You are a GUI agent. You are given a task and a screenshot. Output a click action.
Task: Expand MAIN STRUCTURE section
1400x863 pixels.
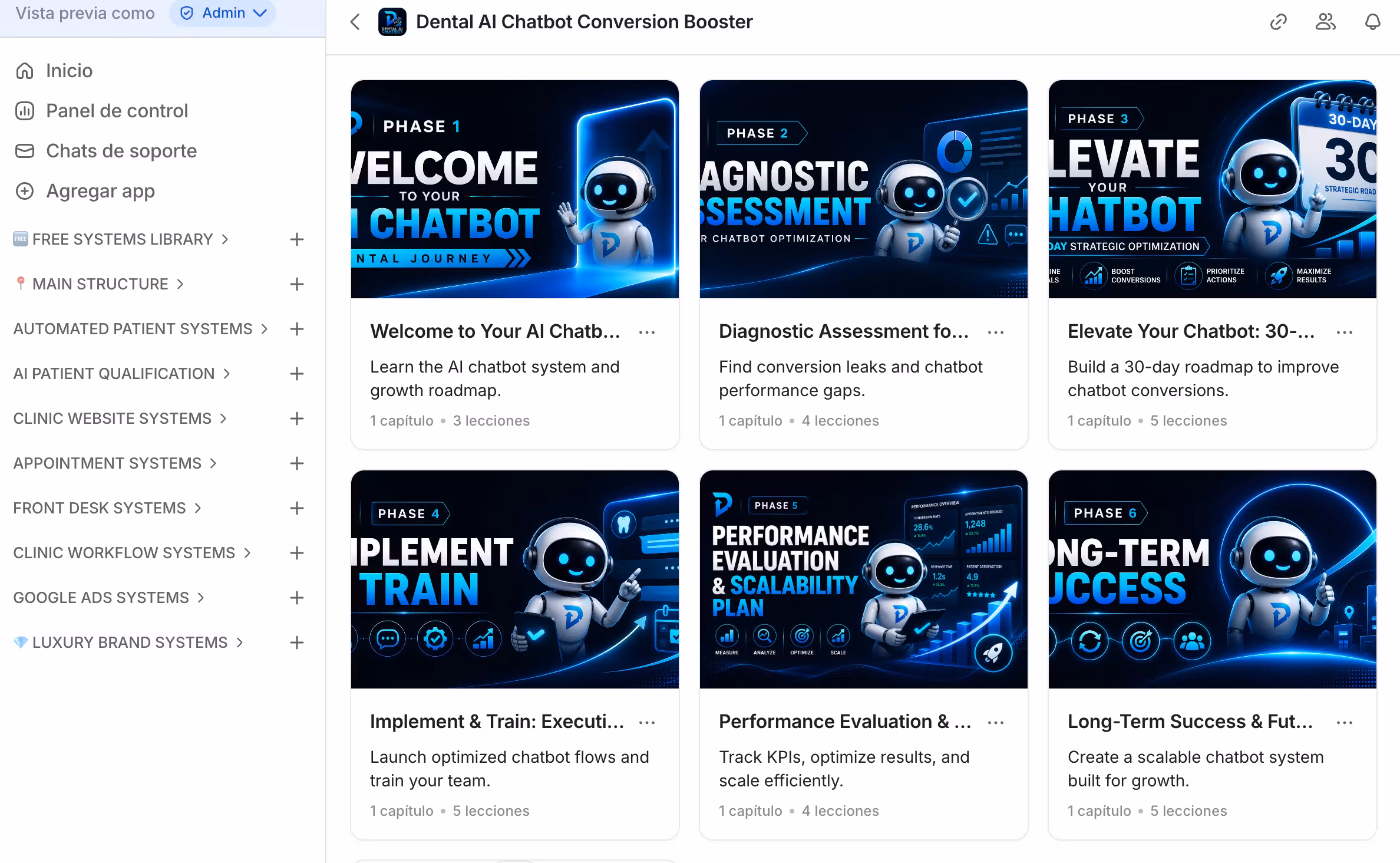click(99, 284)
